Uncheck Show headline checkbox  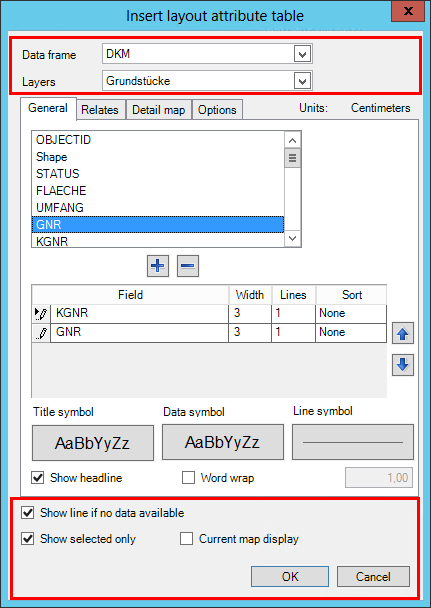38,478
